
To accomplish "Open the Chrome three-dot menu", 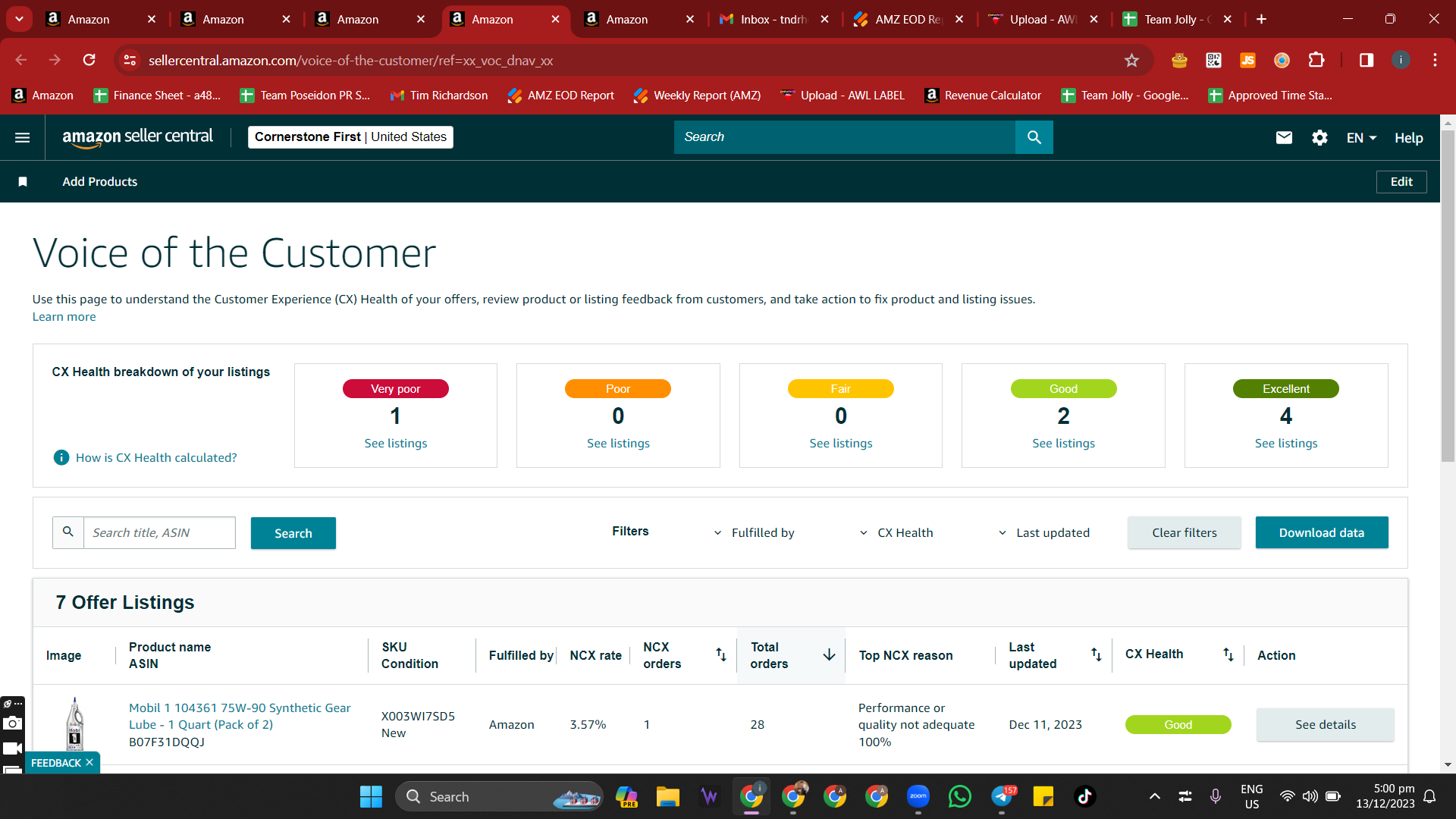I will coord(1435,60).
